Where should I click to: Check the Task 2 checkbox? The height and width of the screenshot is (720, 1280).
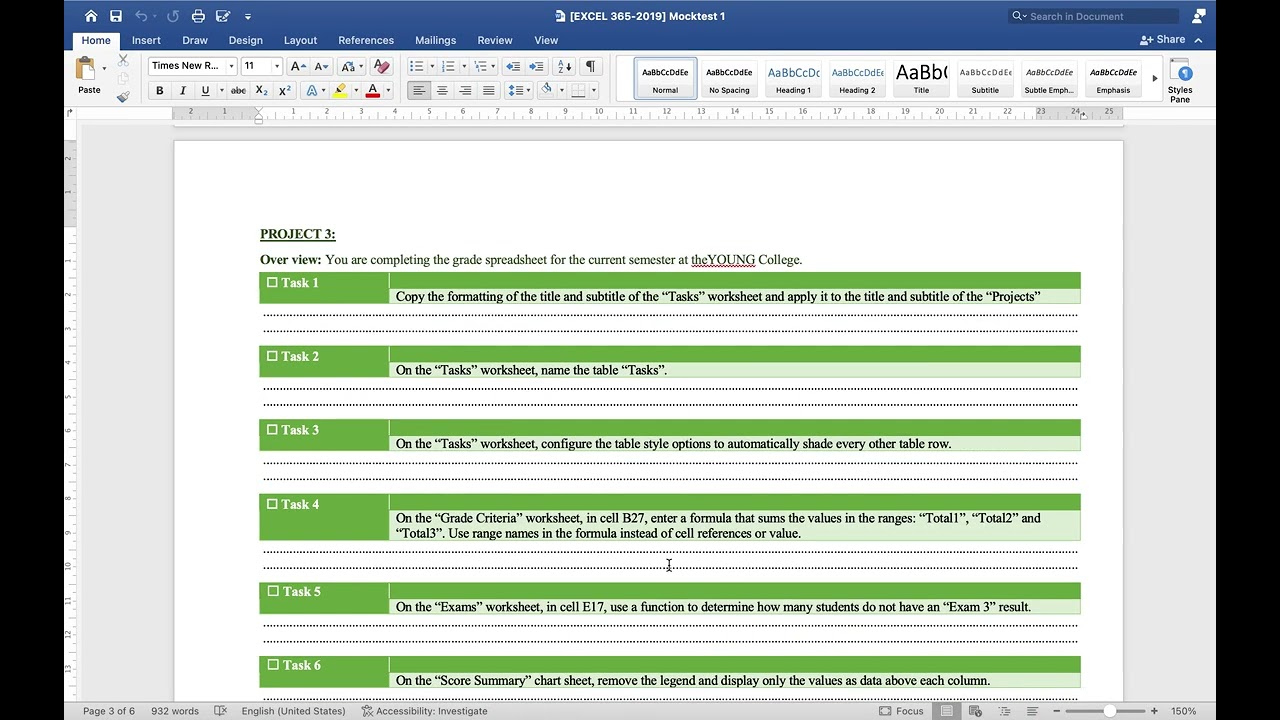(x=272, y=356)
